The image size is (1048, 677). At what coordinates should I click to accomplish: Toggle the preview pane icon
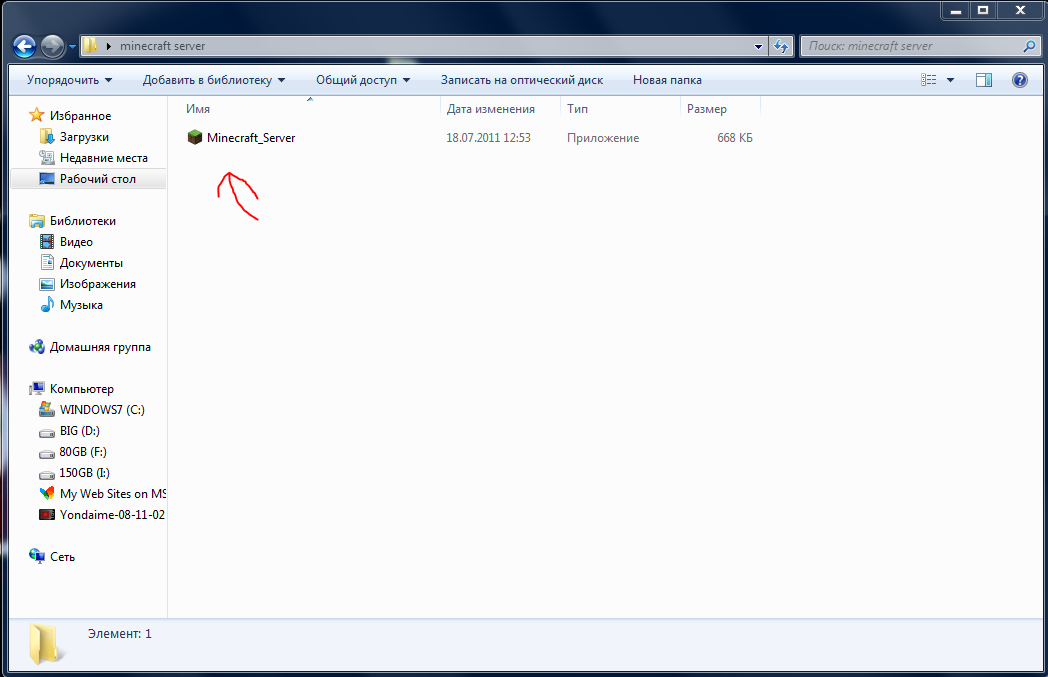(983, 80)
